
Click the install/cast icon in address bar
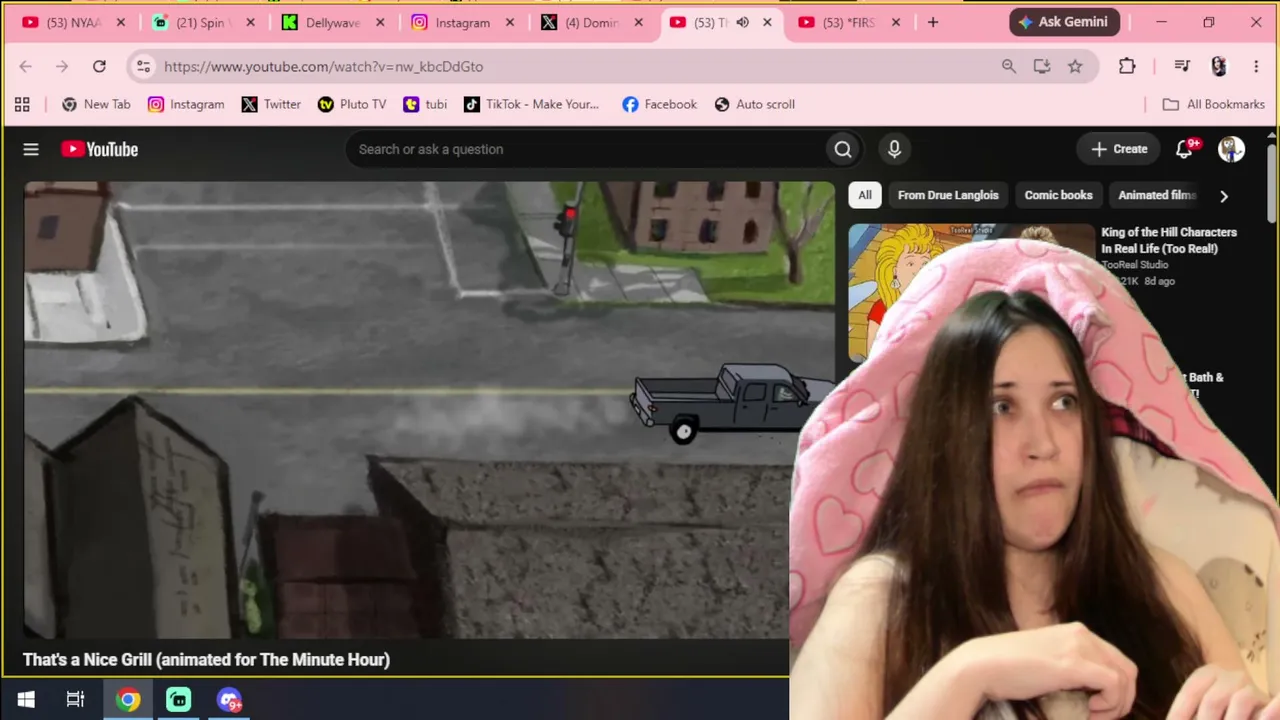tap(1042, 66)
